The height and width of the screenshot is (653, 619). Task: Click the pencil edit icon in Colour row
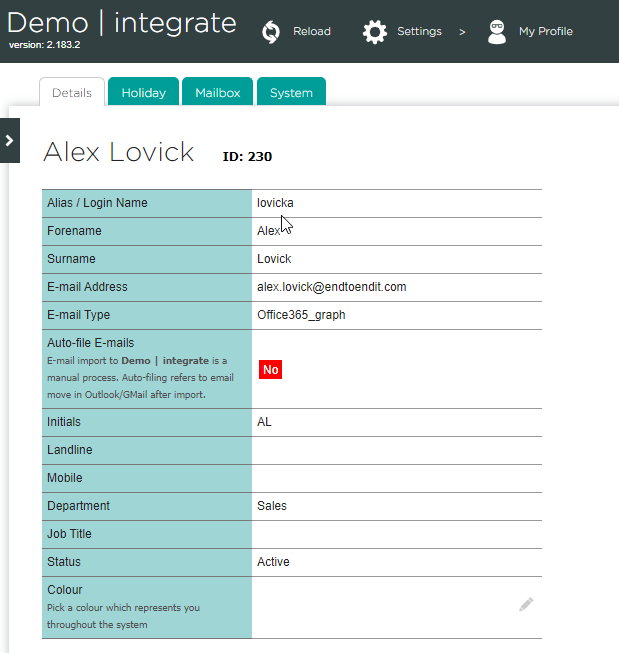click(526, 604)
